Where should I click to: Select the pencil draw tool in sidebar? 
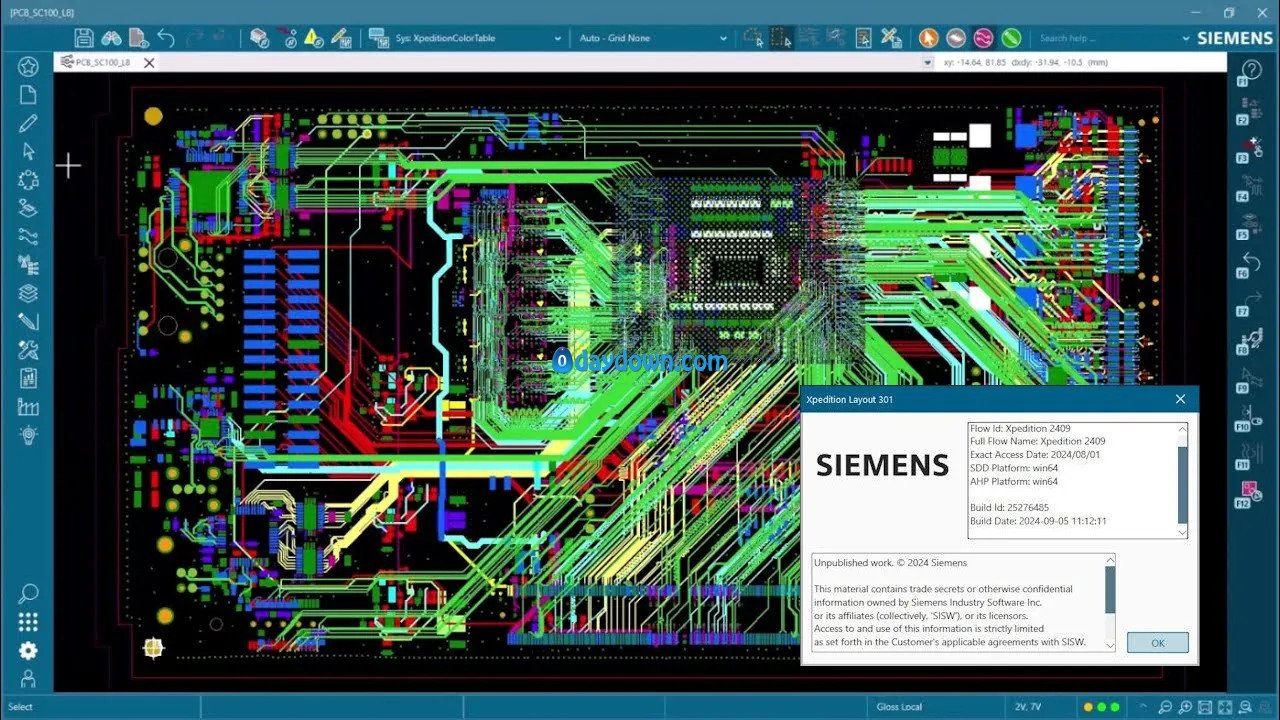(x=28, y=123)
